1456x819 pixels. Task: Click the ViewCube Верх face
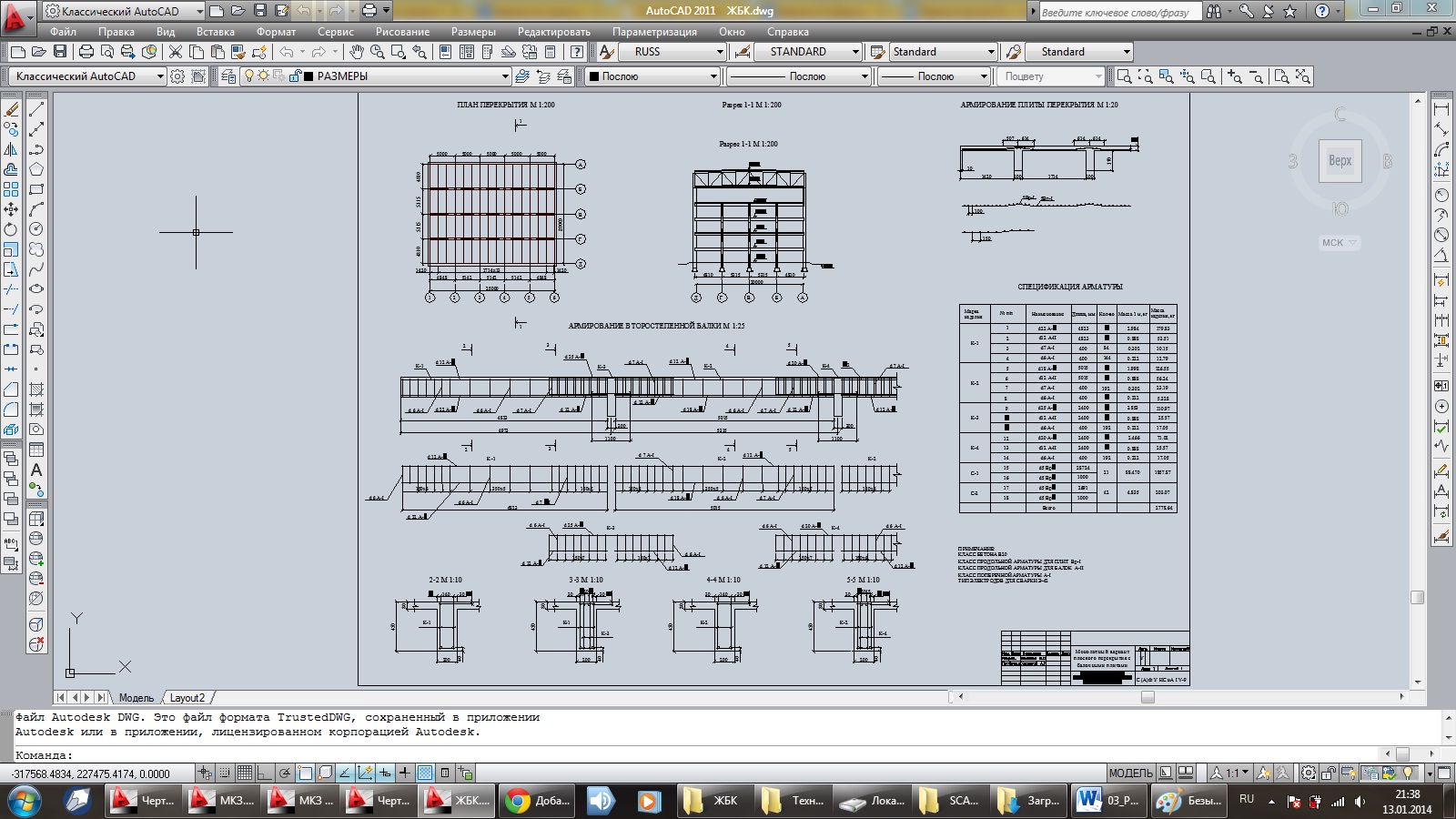[x=1340, y=161]
